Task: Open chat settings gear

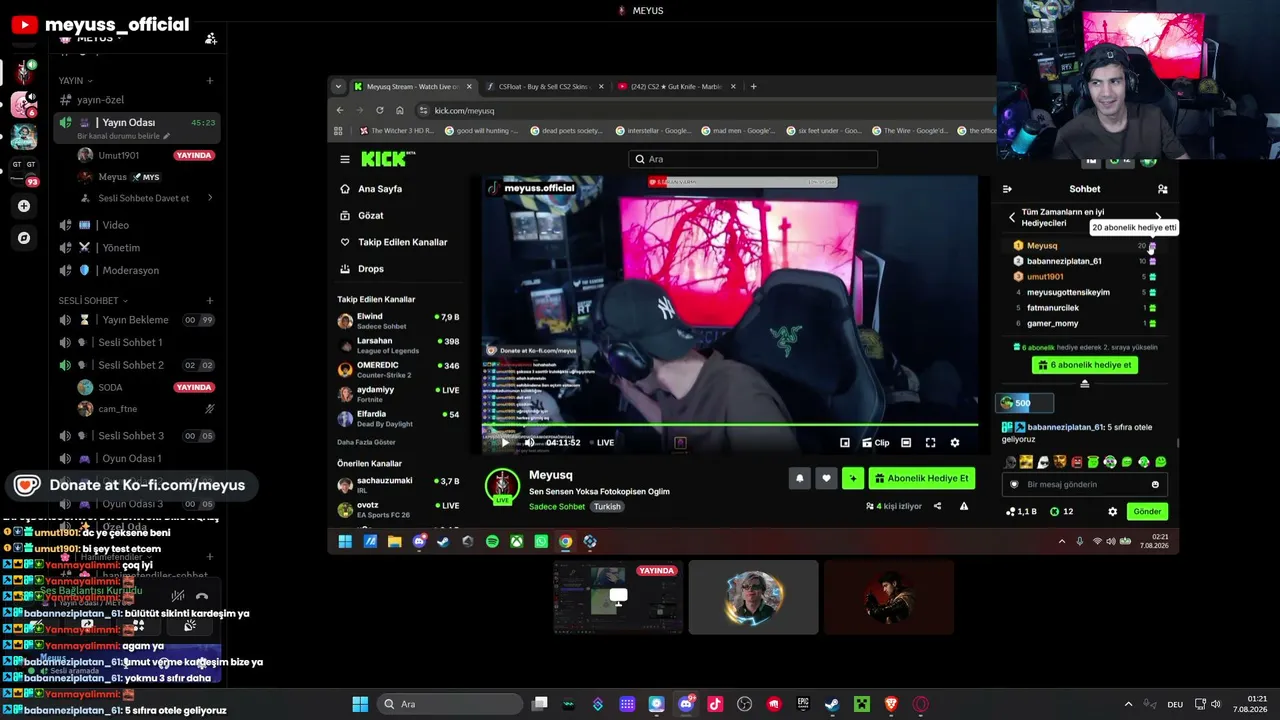Action: point(1112,512)
